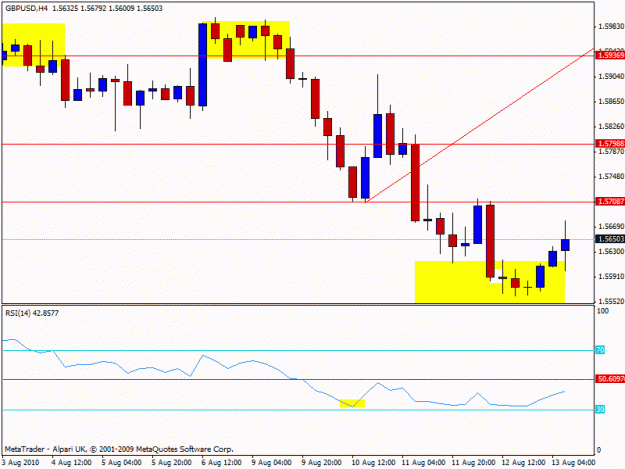Click the 9 Aug 04:00 time label
This screenshot has width=625, height=469.
272,463
